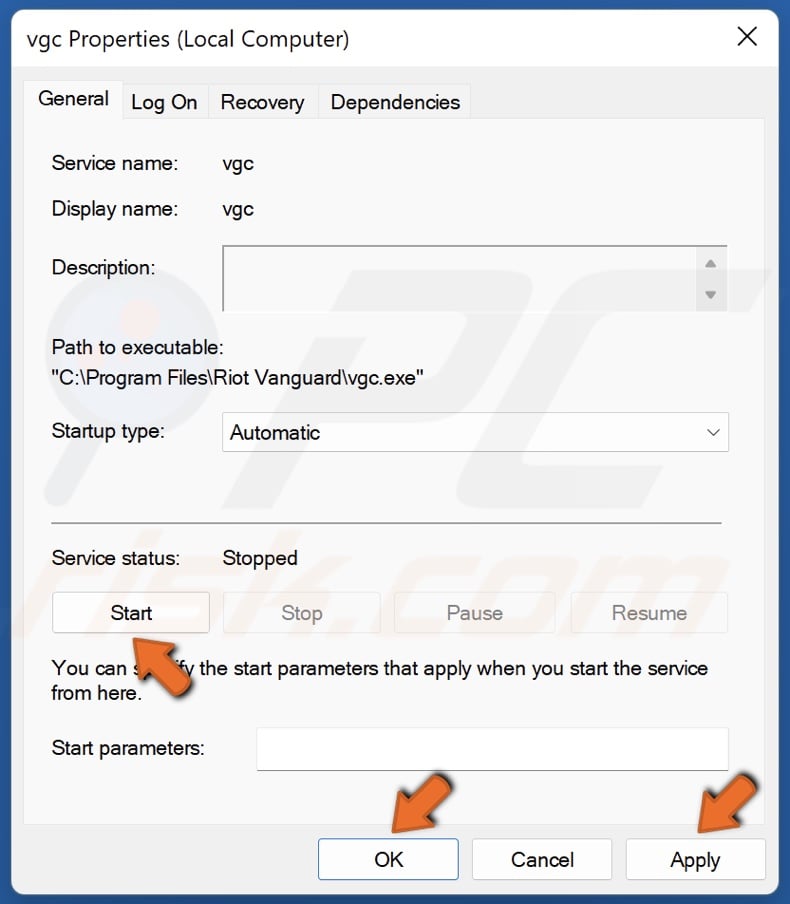Screen dimensions: 790x904
Task: Dismiss the dialog using Cancel
Action: pos(542,859)
